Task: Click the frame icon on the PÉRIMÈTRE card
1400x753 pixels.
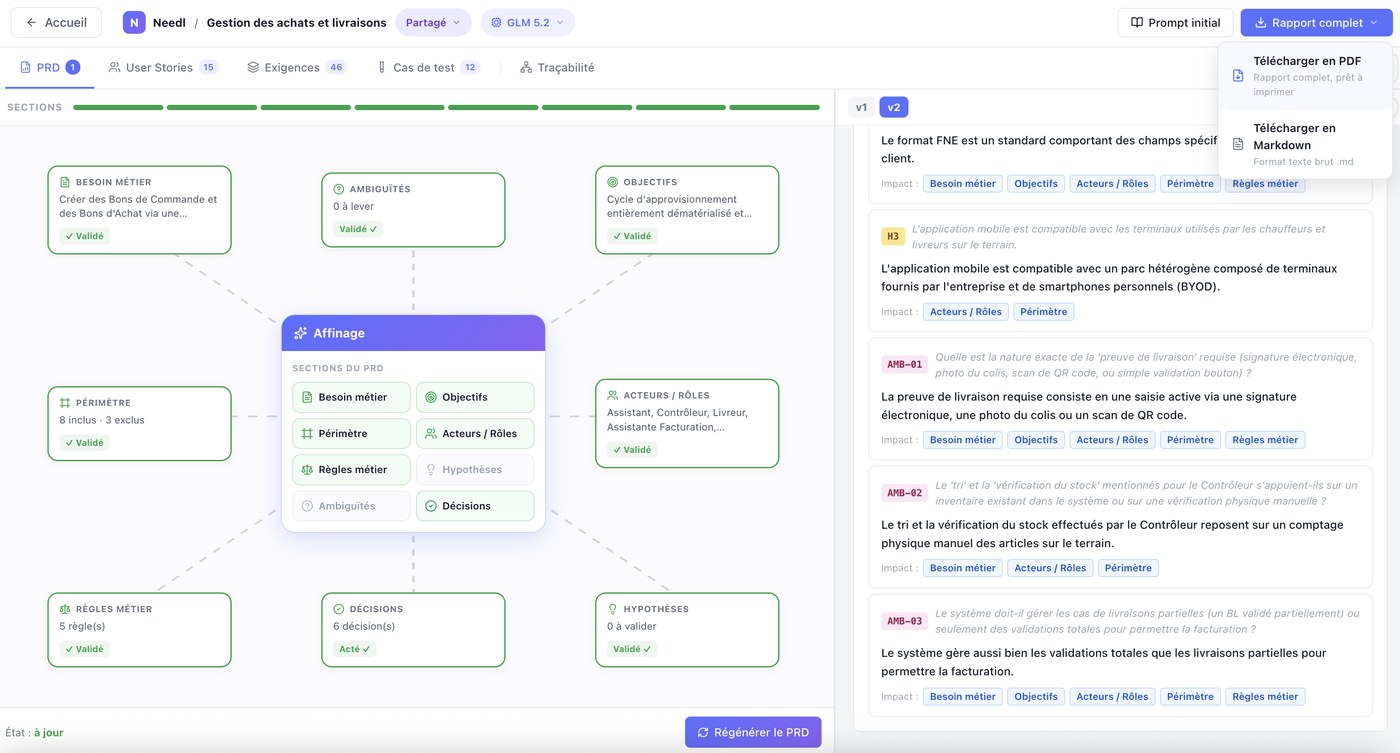Action: tap(65, 403)
